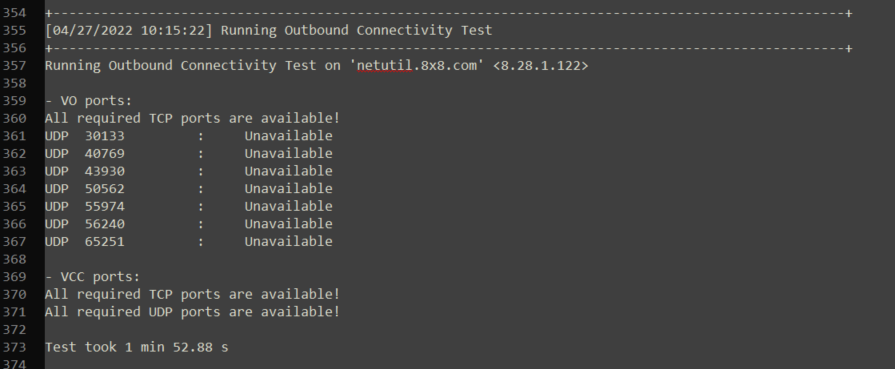This screenshot has height=369, width=895.
Task: Click 'All required UDP ports are available!' text
Action: (x=192, y=312)
